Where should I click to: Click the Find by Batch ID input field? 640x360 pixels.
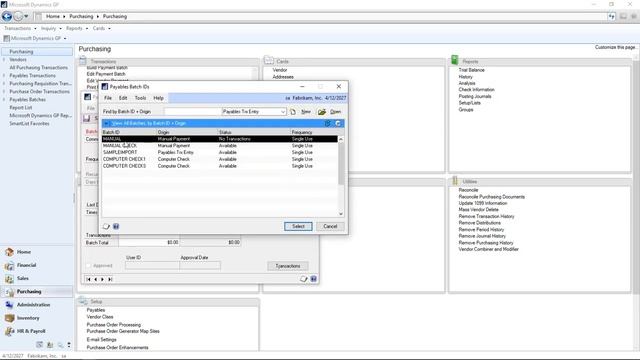coord(193,111)
